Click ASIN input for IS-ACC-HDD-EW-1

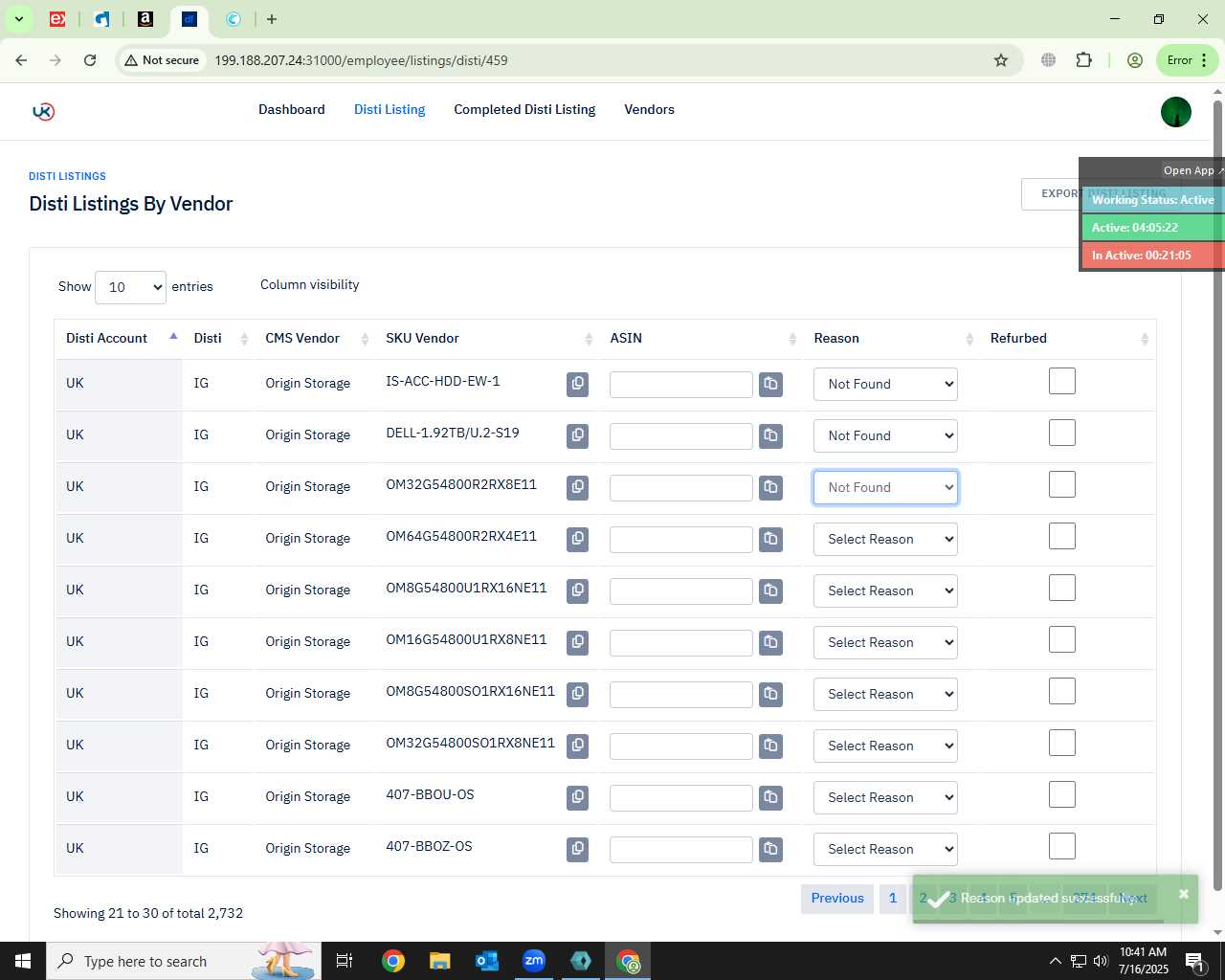point(681,385)
